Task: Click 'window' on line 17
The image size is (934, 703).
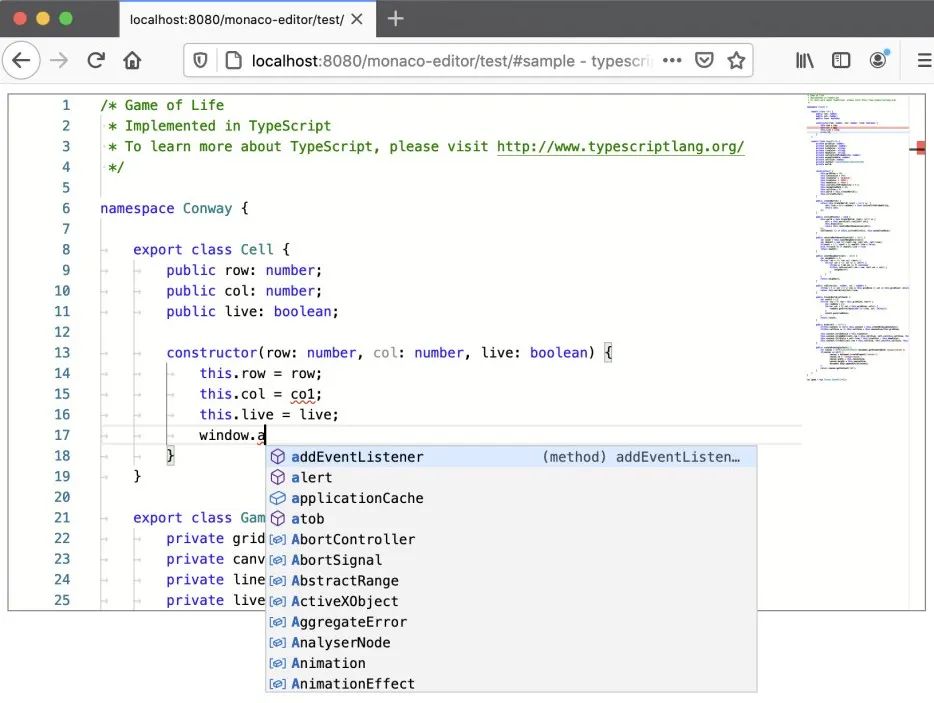Action: (224, 436)
